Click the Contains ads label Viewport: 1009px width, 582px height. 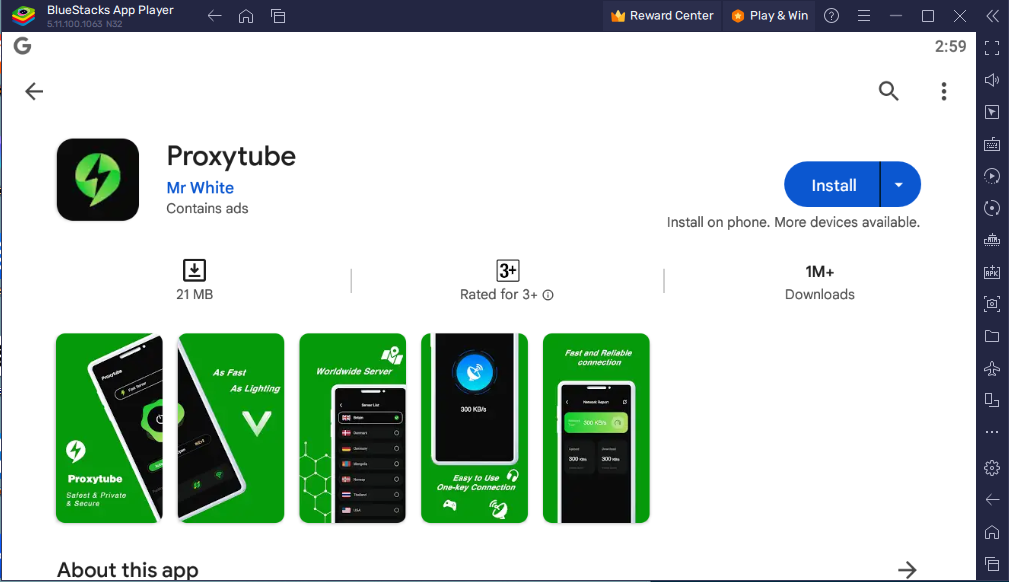207,209
